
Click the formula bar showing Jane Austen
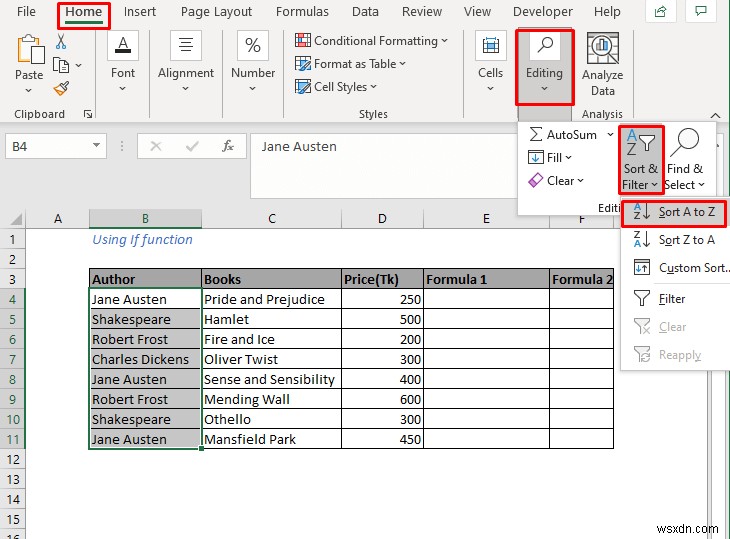384,165
